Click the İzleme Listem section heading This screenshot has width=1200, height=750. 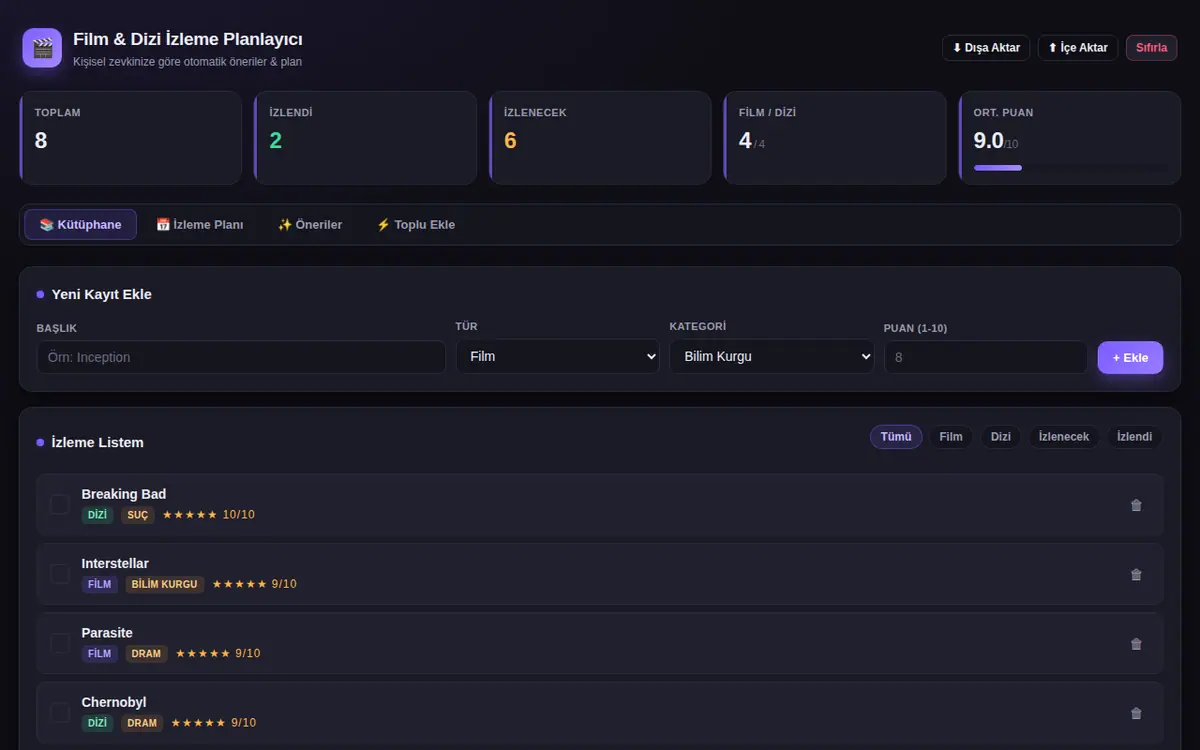point(98,442)
